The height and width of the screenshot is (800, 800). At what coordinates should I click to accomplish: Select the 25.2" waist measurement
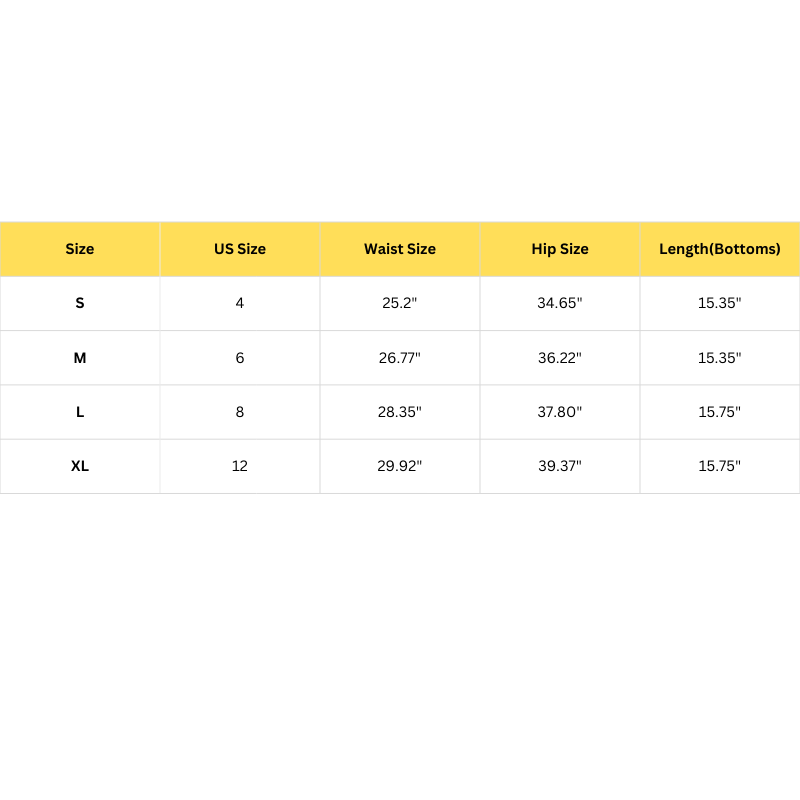click(400, 303)
